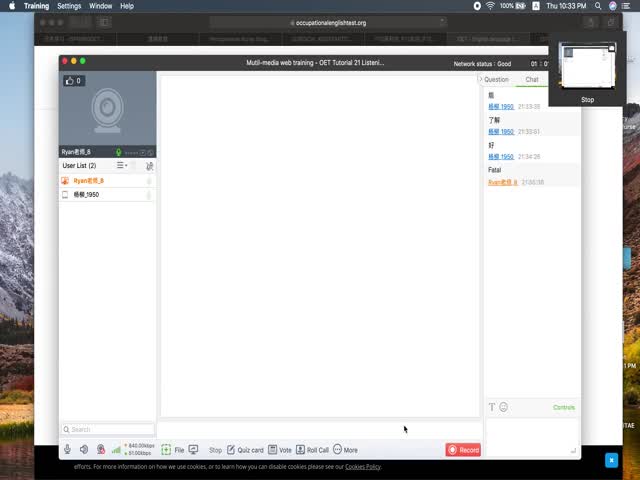Toggle the camera icon in bottom toolbar
The width and height of the screenshot is (640, 480).
click(x=100, y=450)
